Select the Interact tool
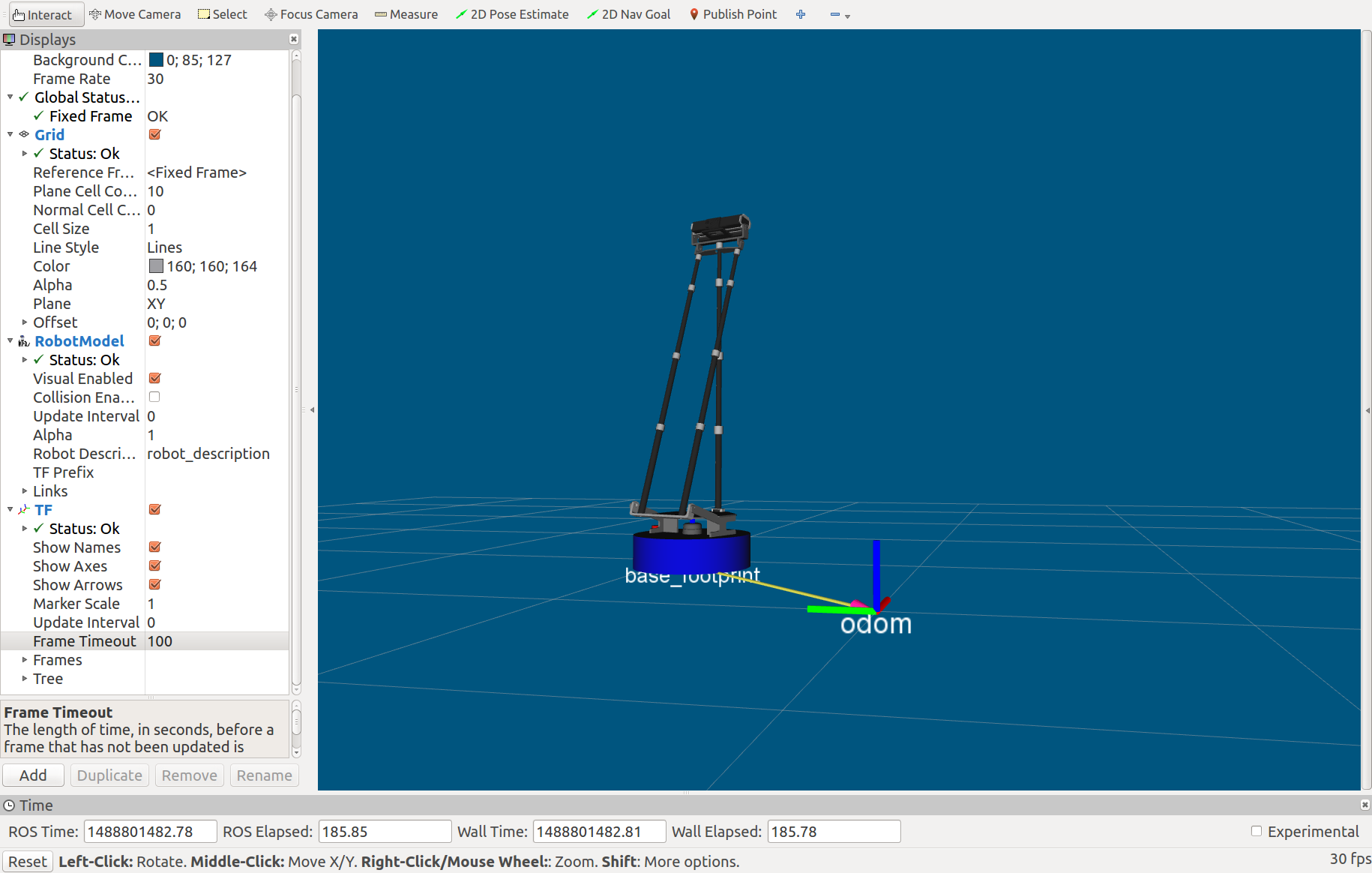 [x=42, y=14]
